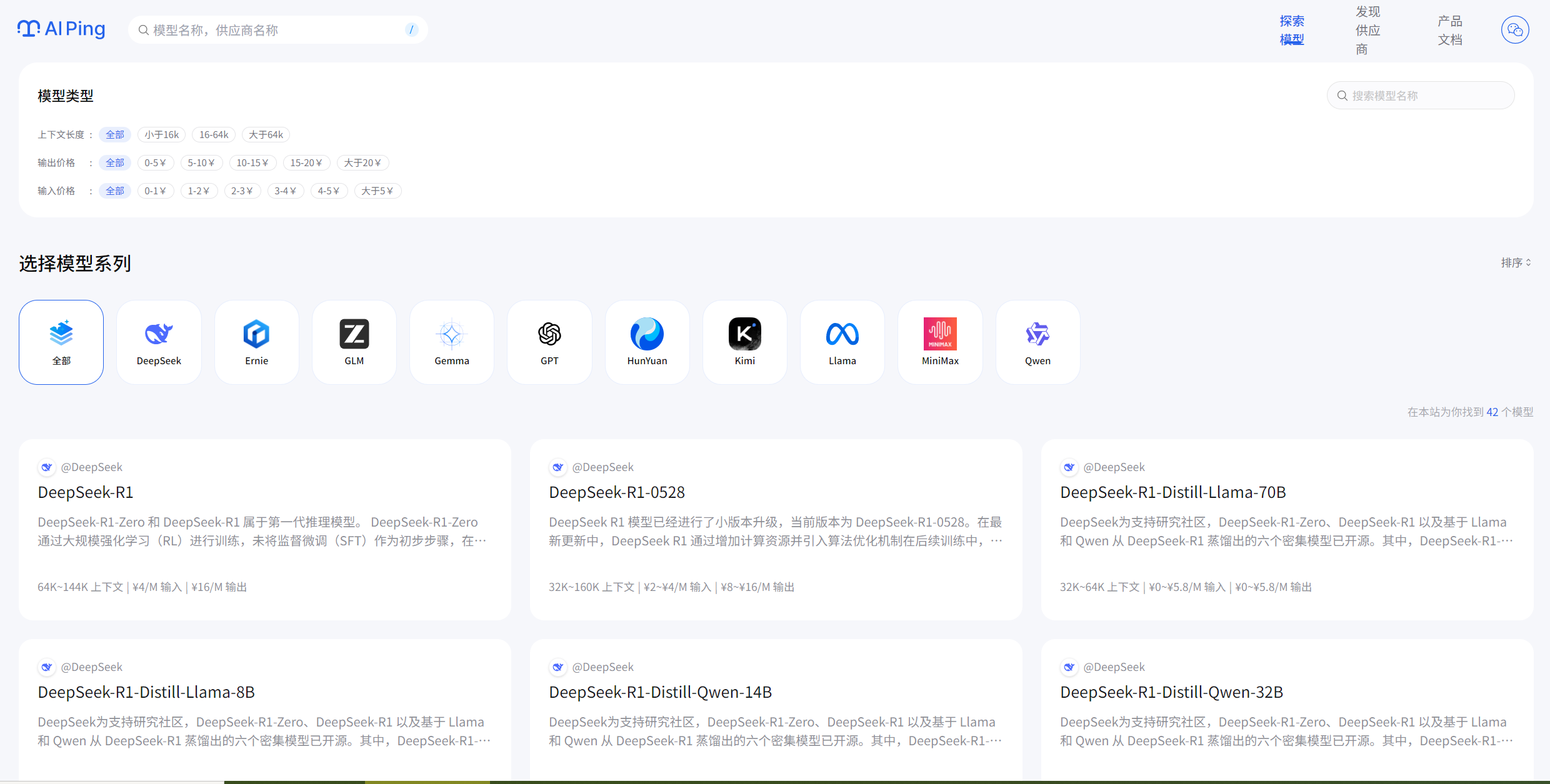Click DeepSeek avatar on Distill-Llama-70B card

pyautogui.click(x=1069, y=467)
